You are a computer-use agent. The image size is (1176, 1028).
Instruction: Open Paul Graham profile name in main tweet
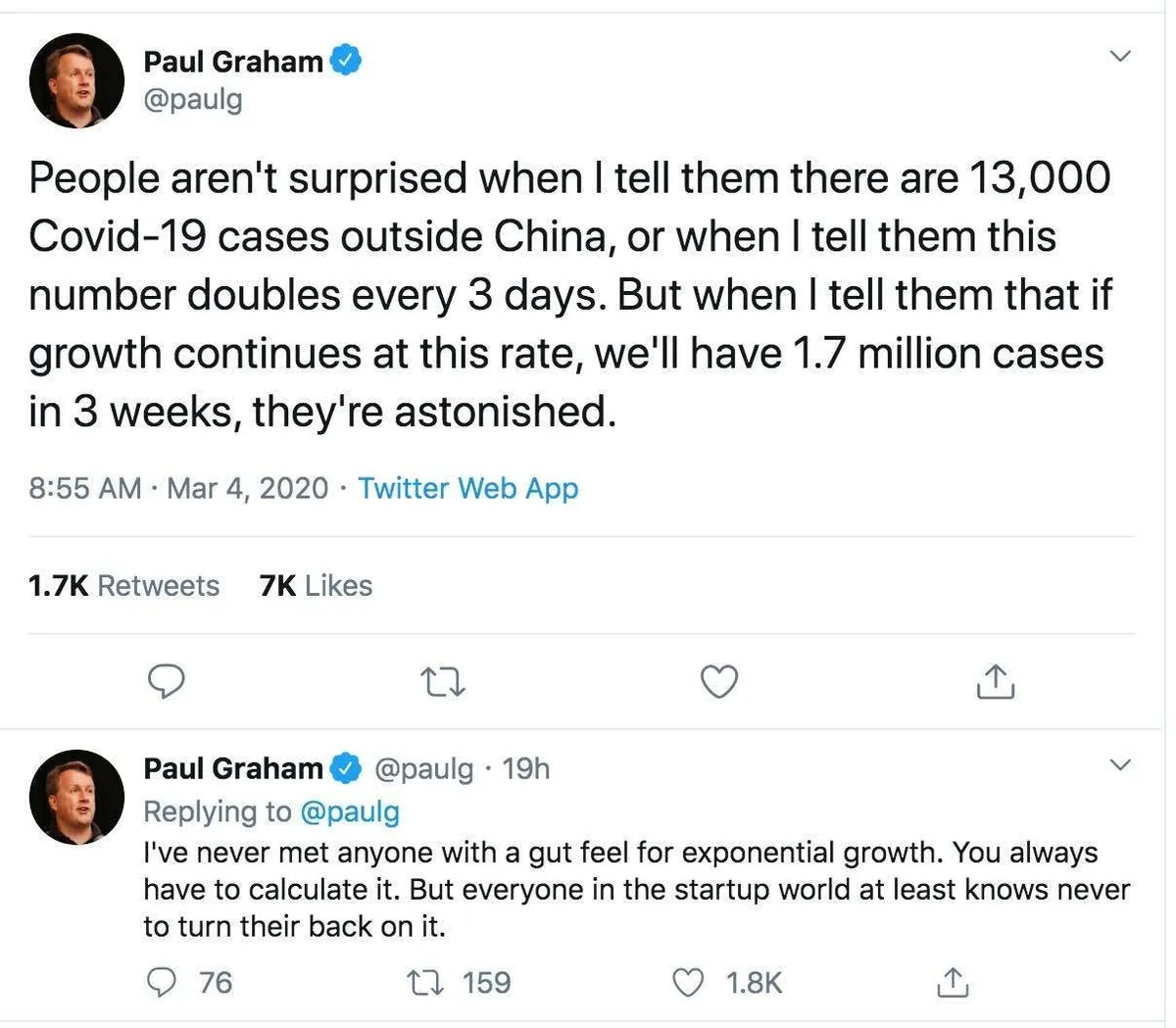(x=233, y=61)
